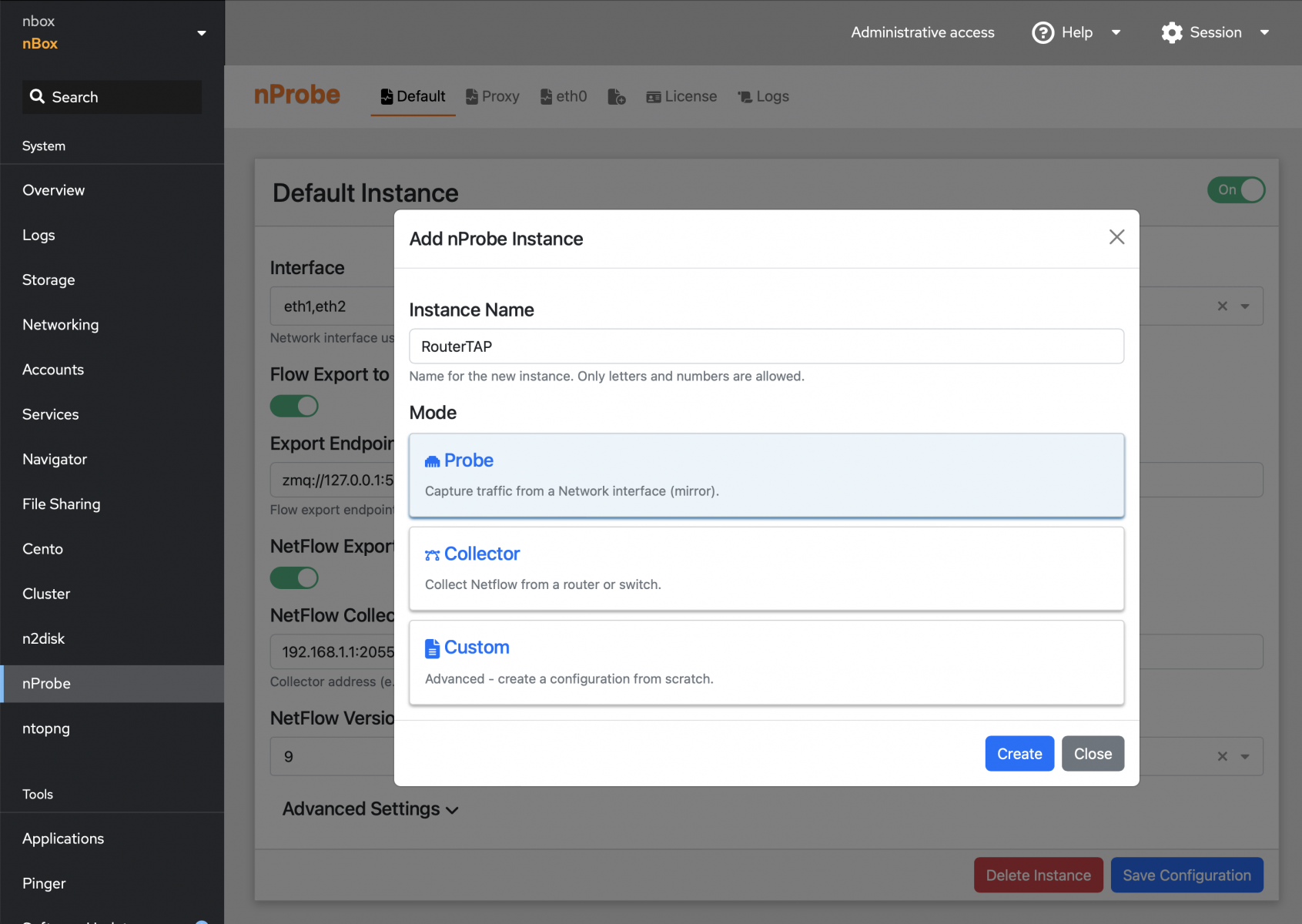Screen dimensions: 1302x924
Task: Click the Collector mode icon
Action: 432,554
